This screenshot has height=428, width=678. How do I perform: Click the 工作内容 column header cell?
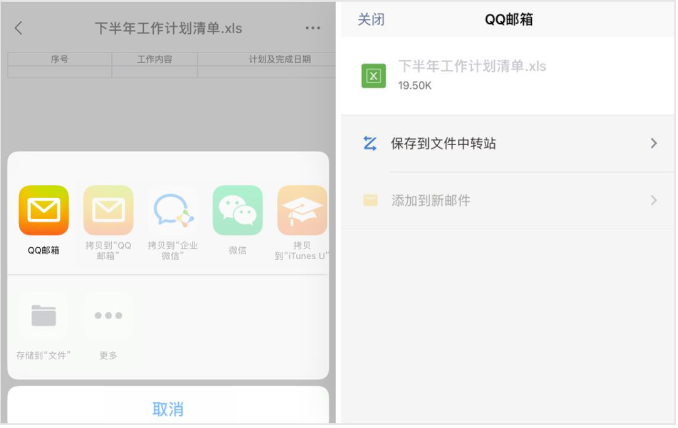click(155, 60)
